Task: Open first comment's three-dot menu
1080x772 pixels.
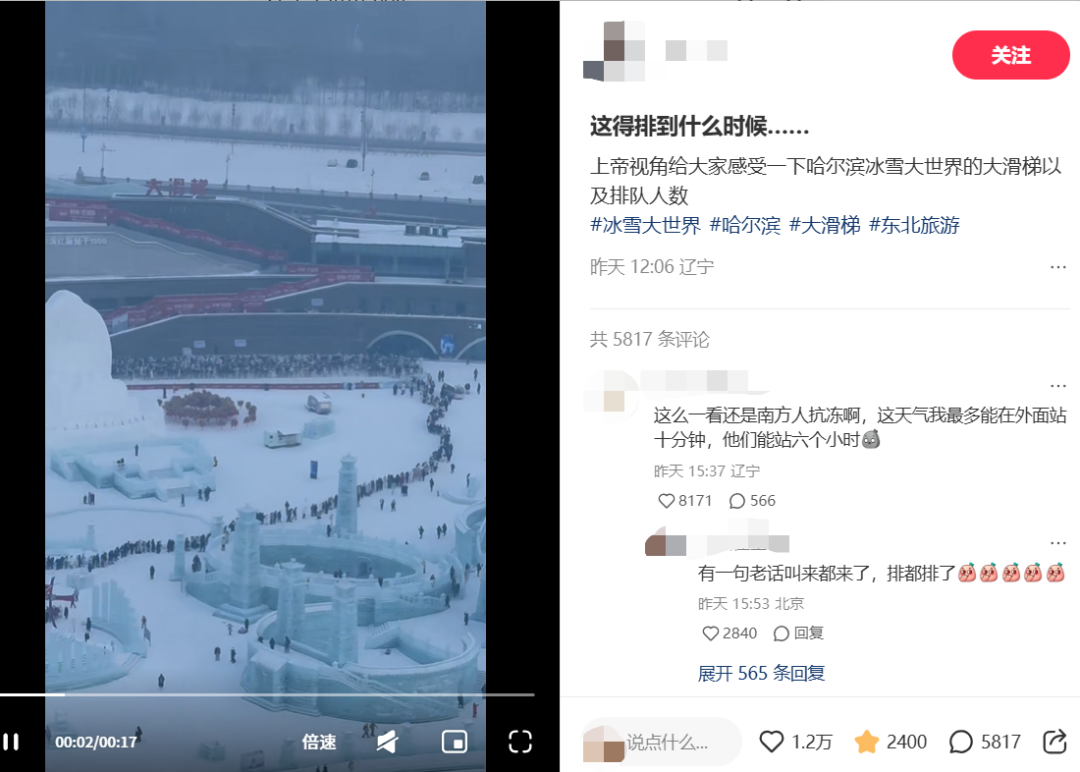Action: point(1058,386)
